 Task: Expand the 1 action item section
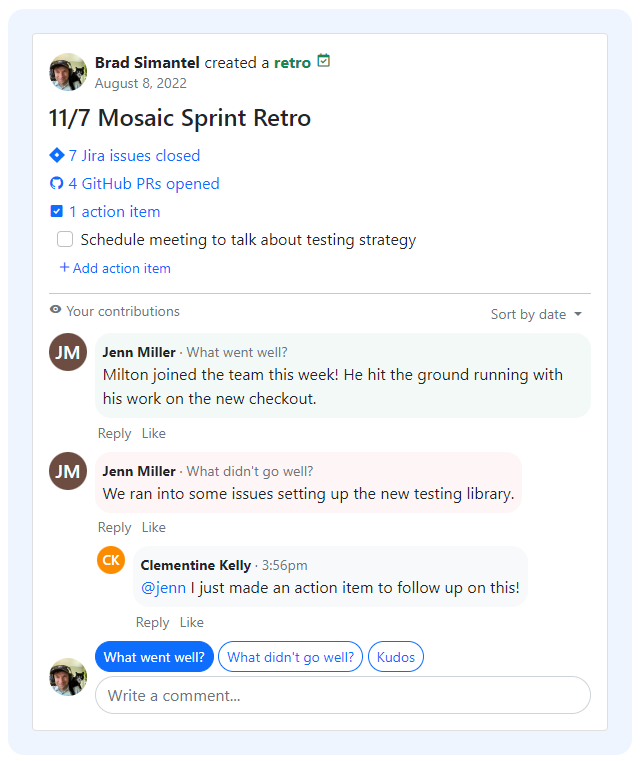tap(114, 212)
